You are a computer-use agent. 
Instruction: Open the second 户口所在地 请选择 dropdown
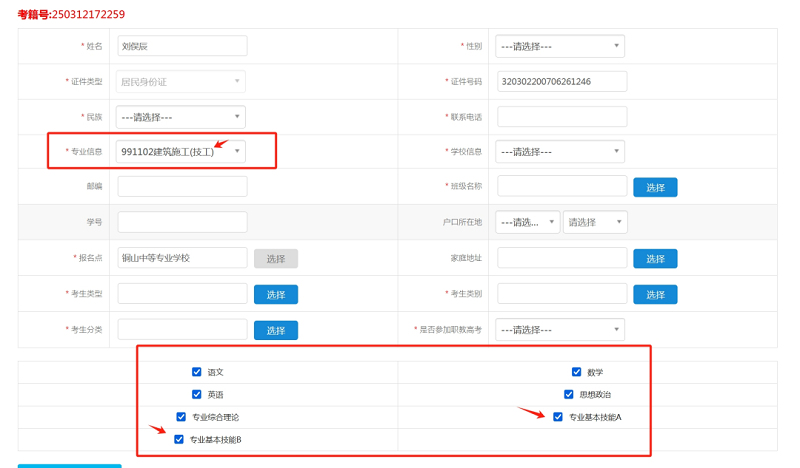click(595, 222)
